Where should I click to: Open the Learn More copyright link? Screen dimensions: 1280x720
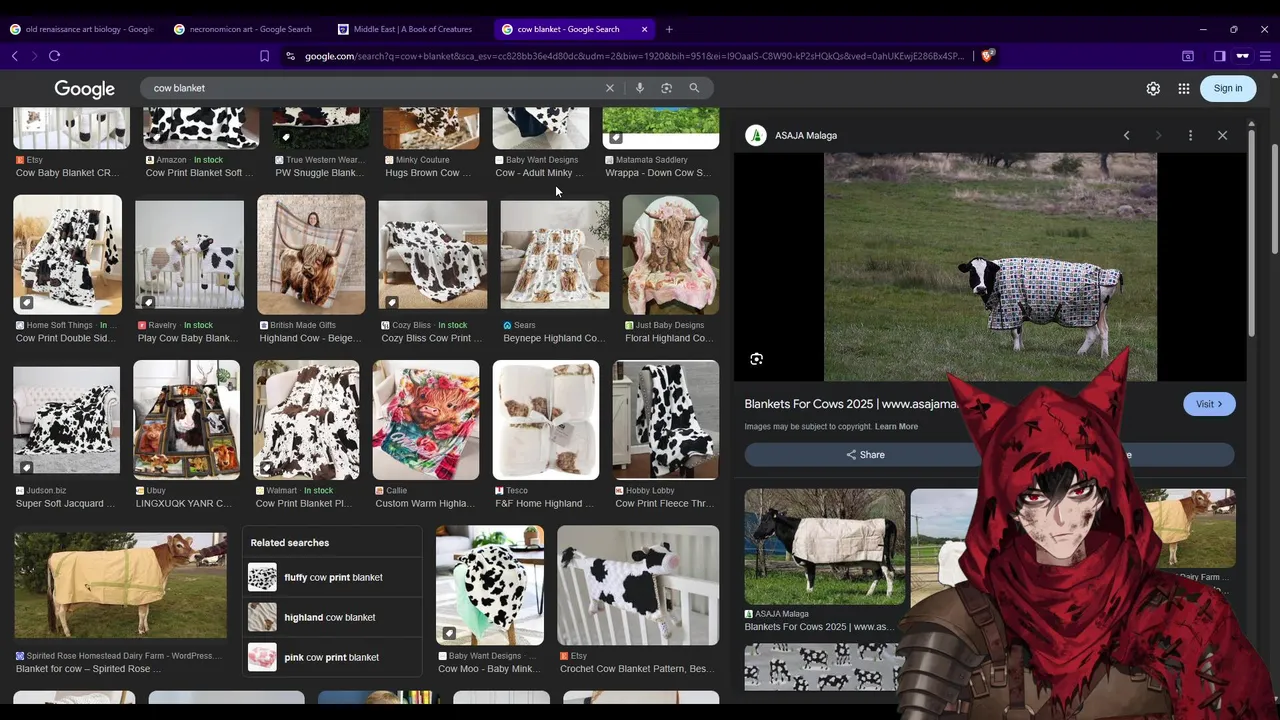[x=896, y=426]
